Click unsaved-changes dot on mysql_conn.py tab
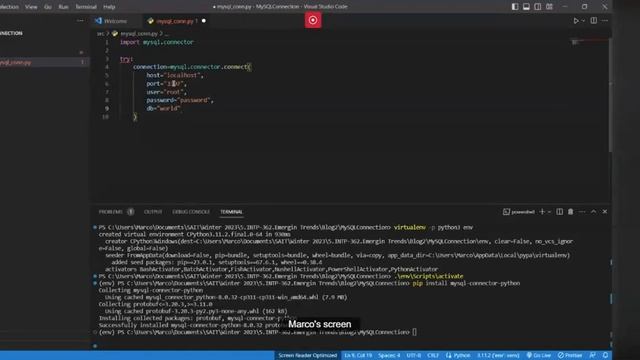Image resolution: width=640 pixels, height=360 pixels. (204, 21)
